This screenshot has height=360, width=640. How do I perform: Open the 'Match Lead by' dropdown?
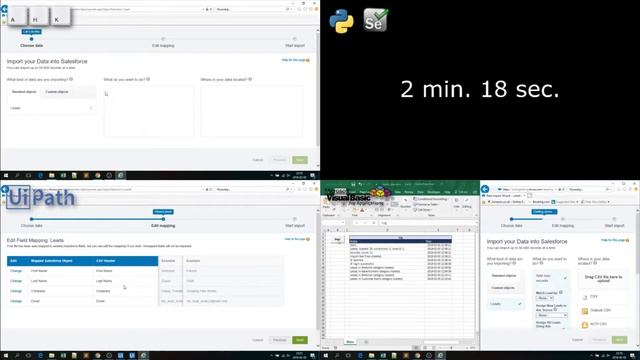click(545, 298)
